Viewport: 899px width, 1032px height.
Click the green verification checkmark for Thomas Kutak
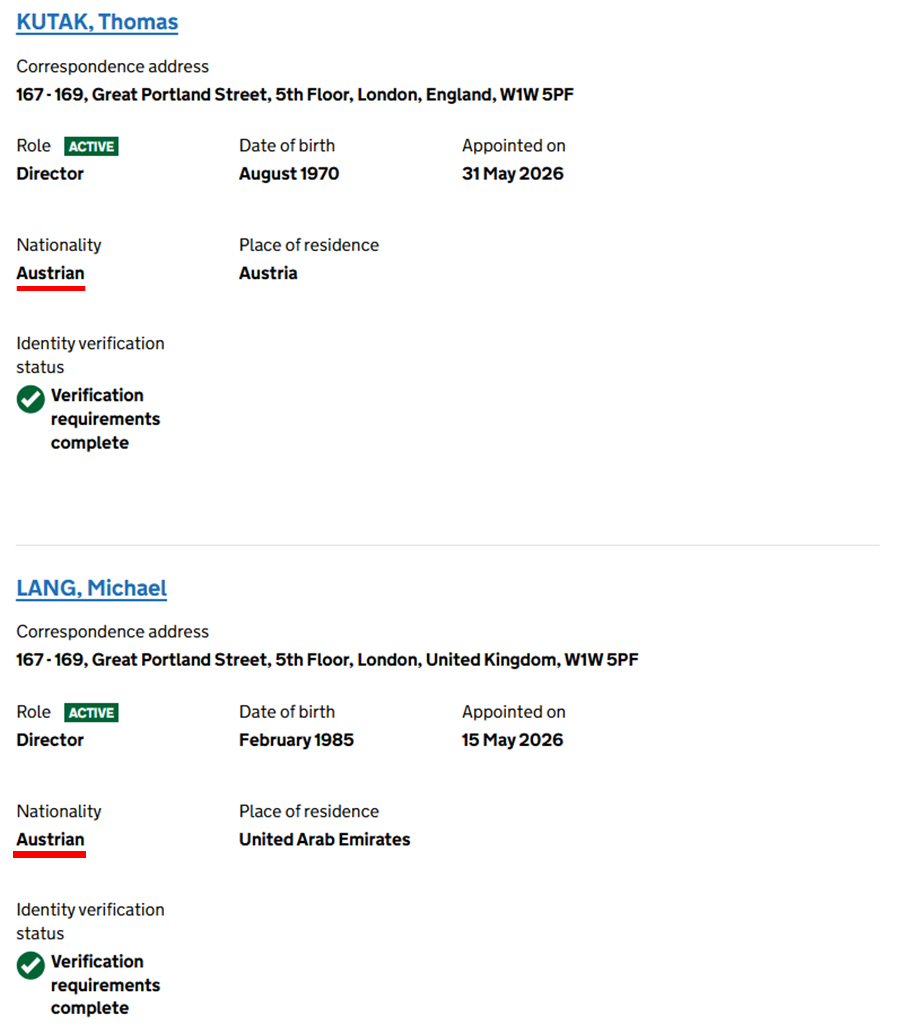point(30,399)
